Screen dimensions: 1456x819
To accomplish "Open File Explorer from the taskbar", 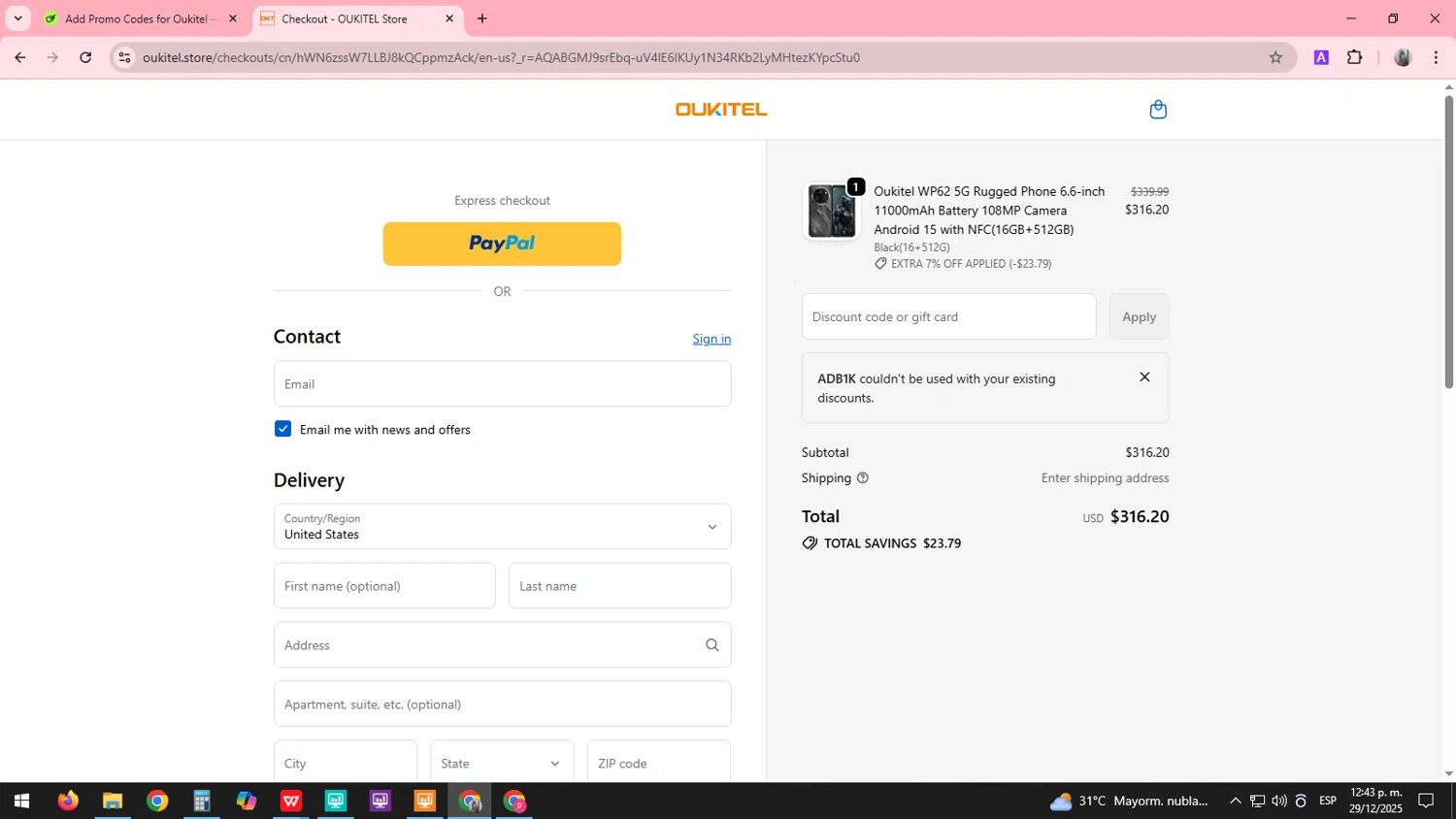I will click(113, 802).
